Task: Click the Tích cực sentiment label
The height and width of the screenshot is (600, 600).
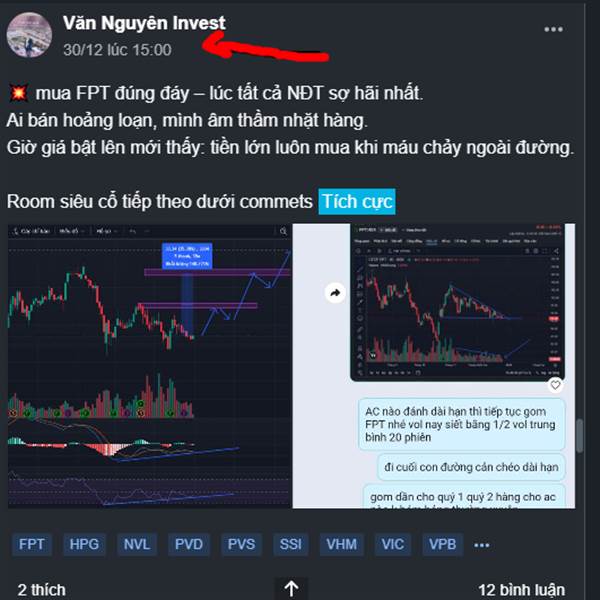Action: [357, 202]
